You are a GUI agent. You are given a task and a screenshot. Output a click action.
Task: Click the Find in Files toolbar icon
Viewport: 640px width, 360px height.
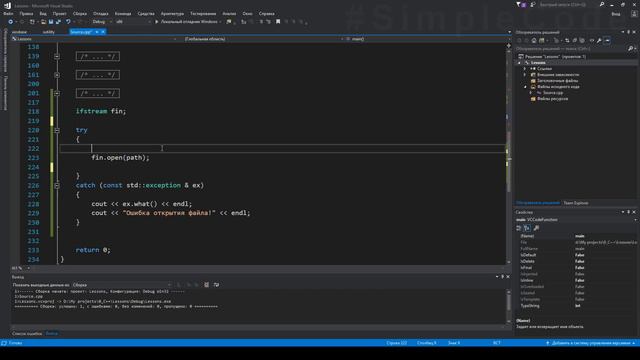click(x=229, y=22)
